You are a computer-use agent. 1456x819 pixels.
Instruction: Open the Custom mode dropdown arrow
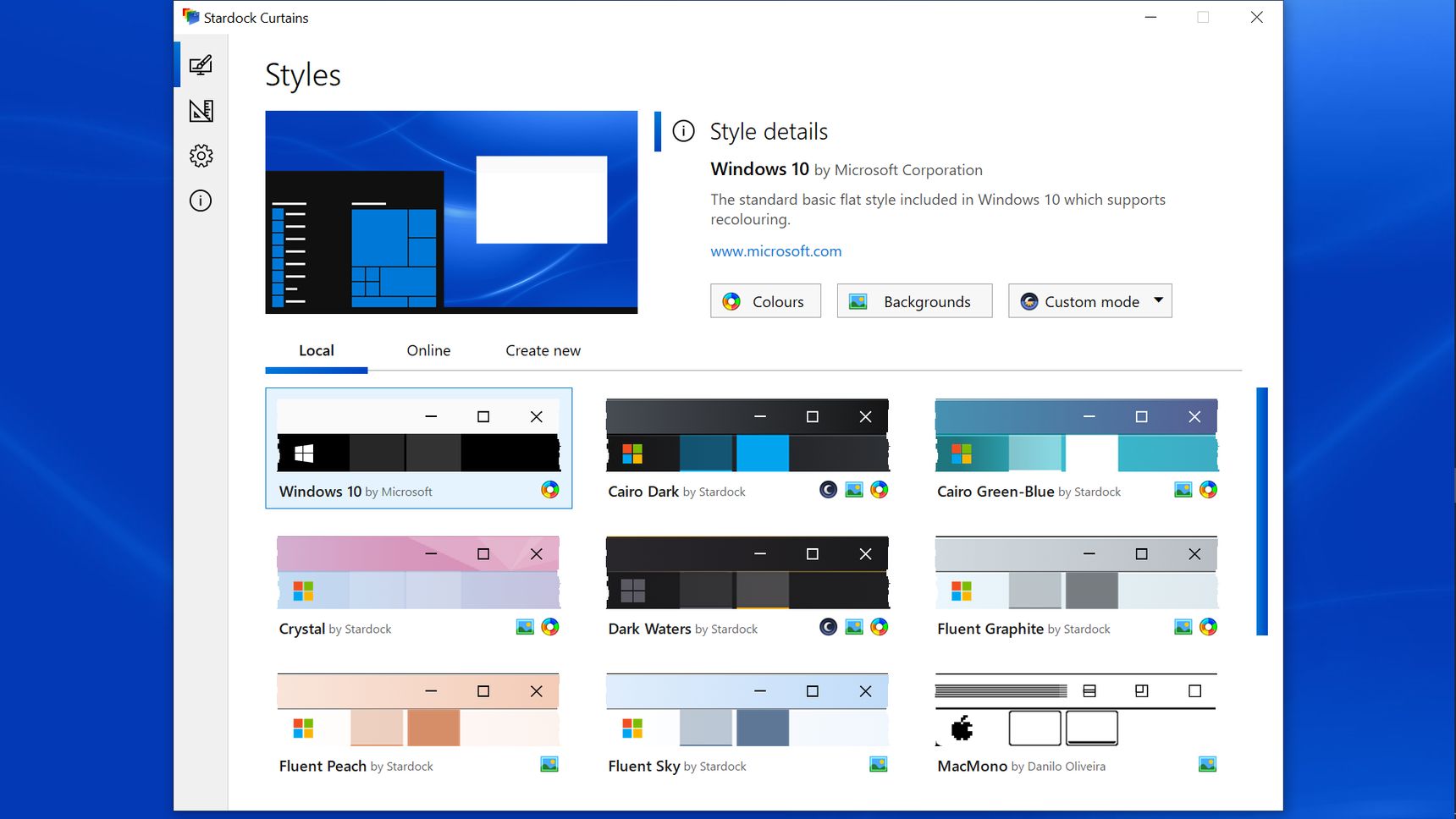tap(1159, 300)
